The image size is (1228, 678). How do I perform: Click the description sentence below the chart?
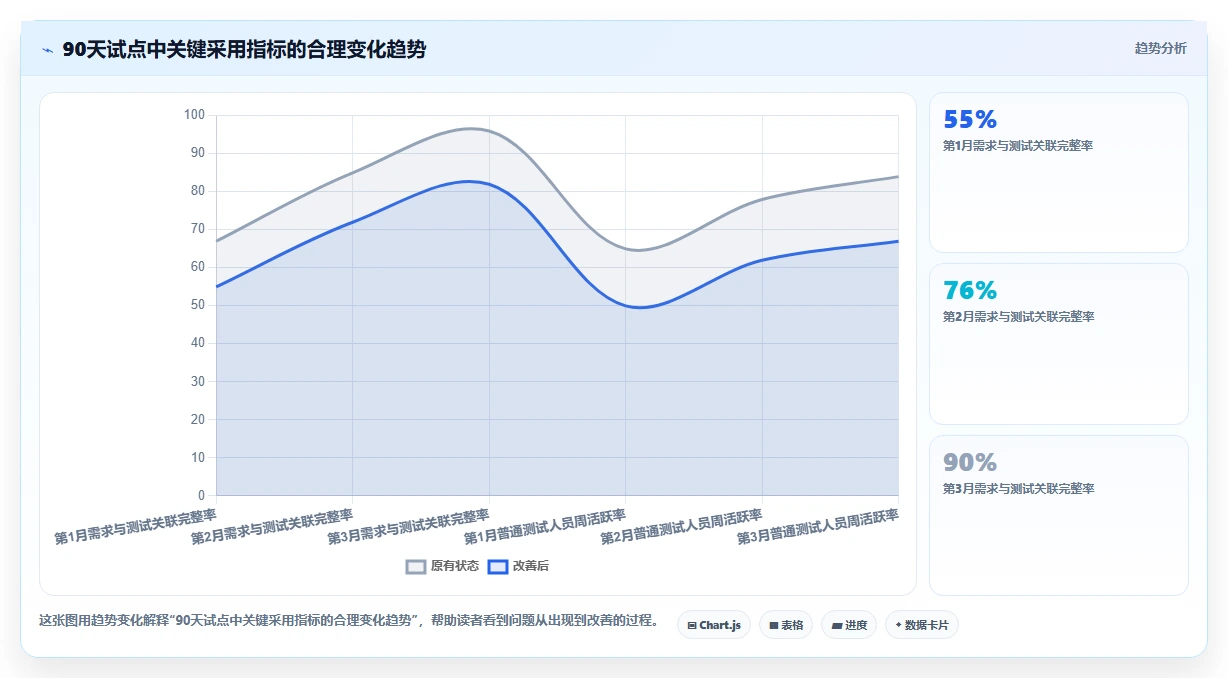click(349, 620)
